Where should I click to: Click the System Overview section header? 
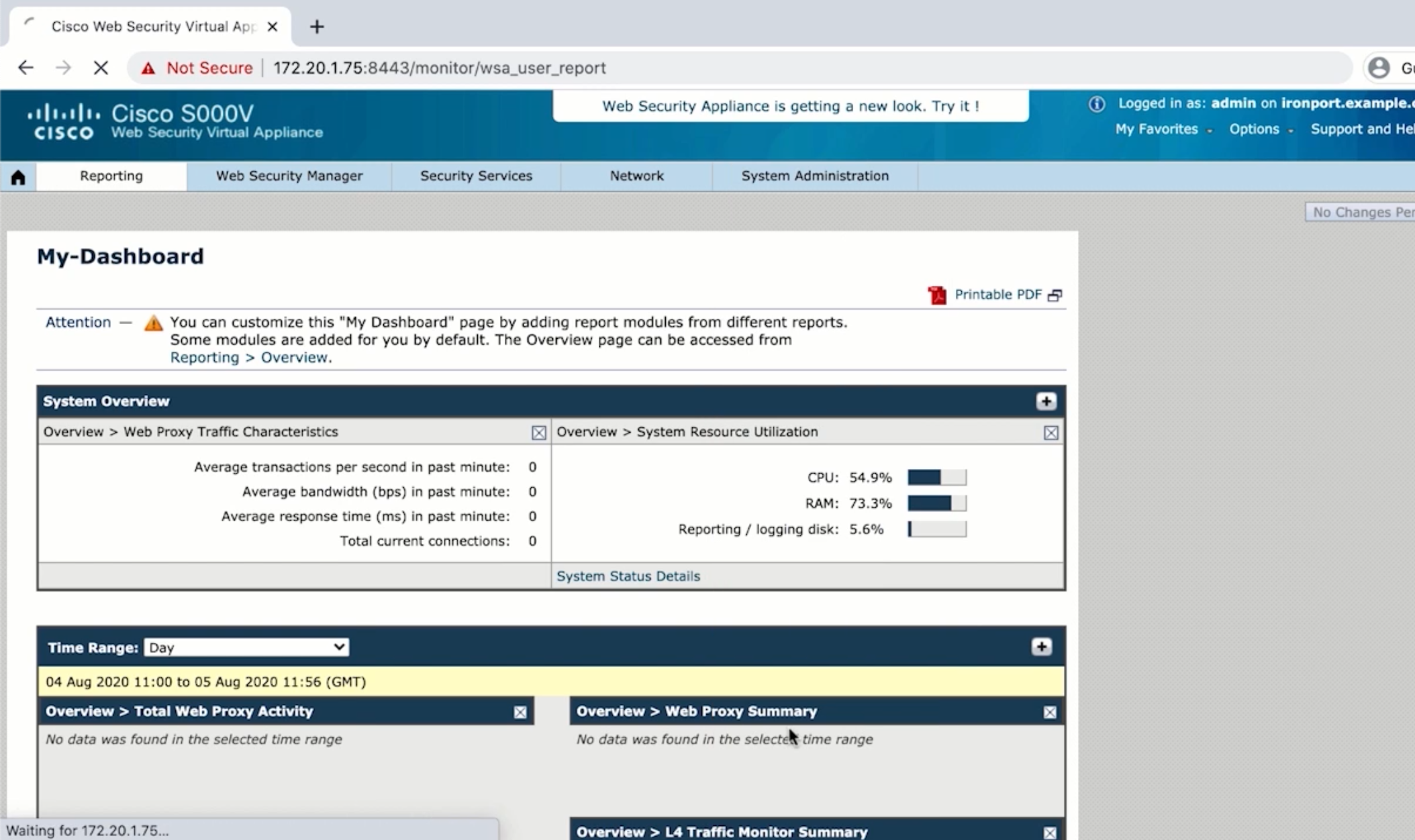click(106, 401)
